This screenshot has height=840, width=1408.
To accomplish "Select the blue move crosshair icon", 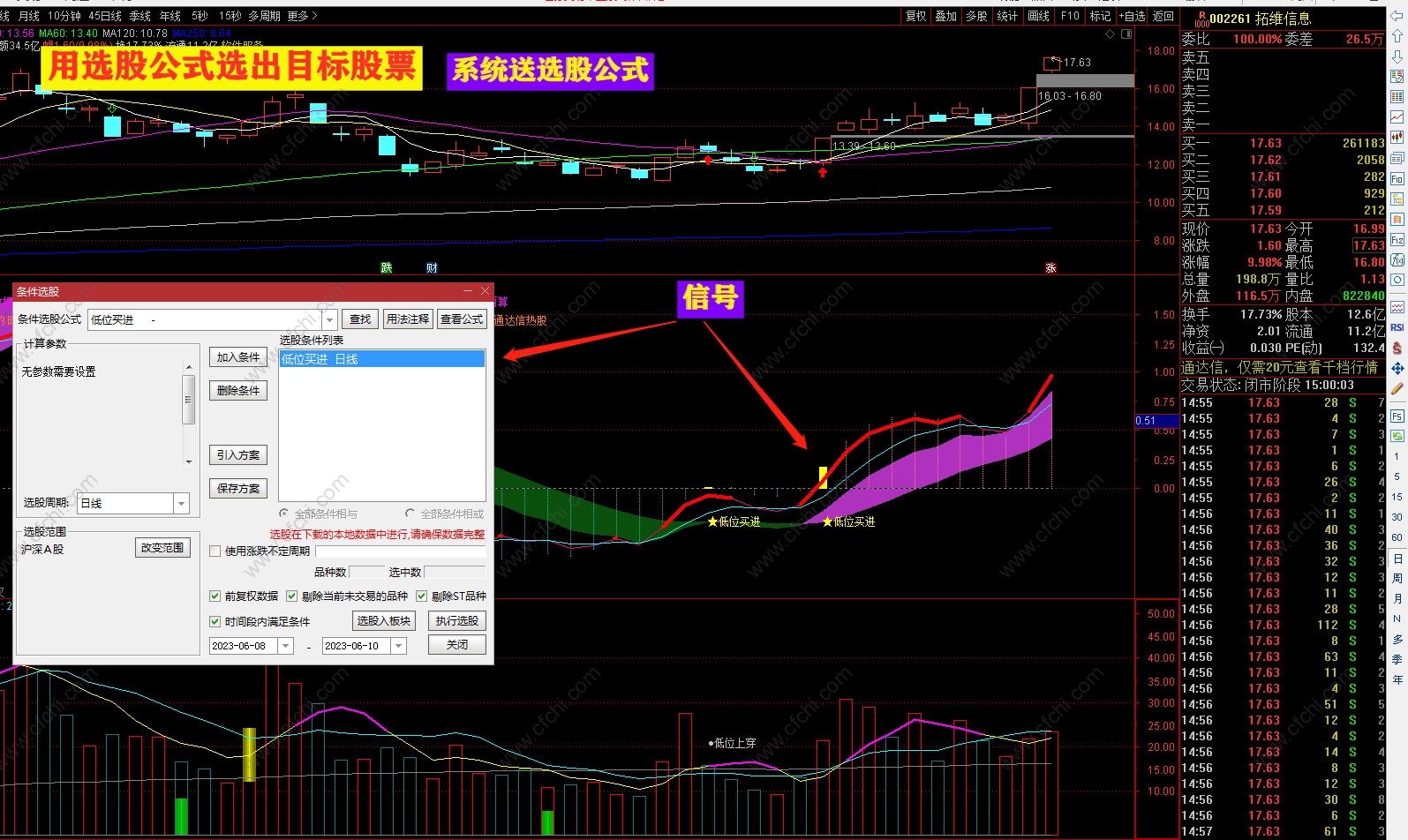I will pyautogui.click(x=1397, y=368).
